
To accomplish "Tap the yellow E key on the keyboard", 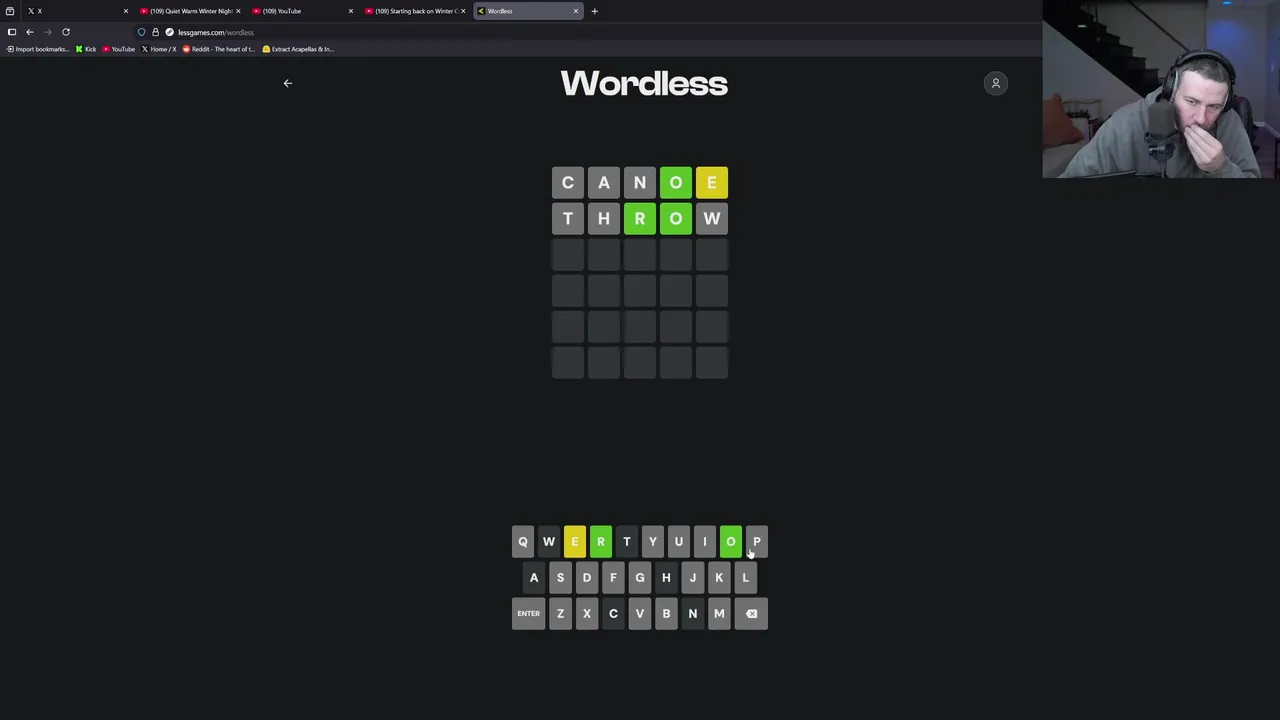I will (x=575, y=542).
